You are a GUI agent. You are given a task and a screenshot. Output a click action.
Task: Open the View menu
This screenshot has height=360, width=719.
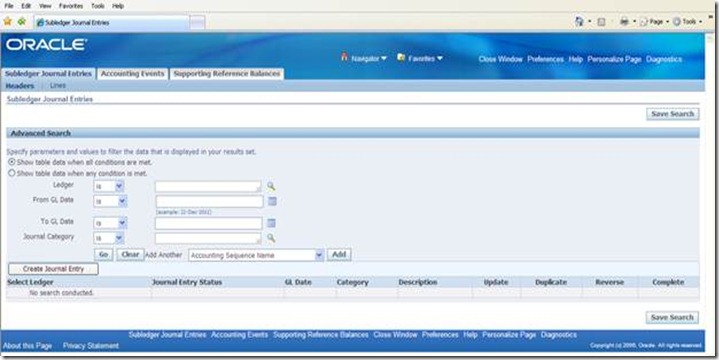pyautogui.click(x=45, y=6)
